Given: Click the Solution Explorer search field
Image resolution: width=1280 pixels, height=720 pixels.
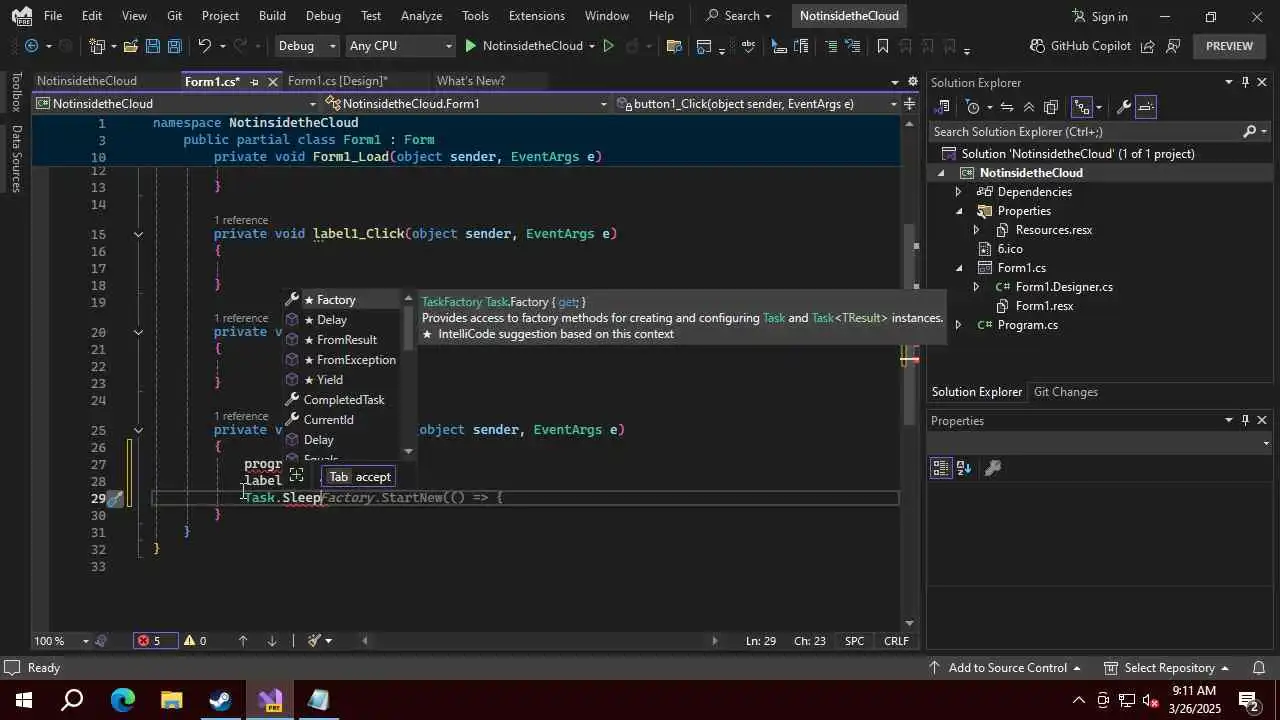Looking at the screenshot, I should tap(1086, 132).
